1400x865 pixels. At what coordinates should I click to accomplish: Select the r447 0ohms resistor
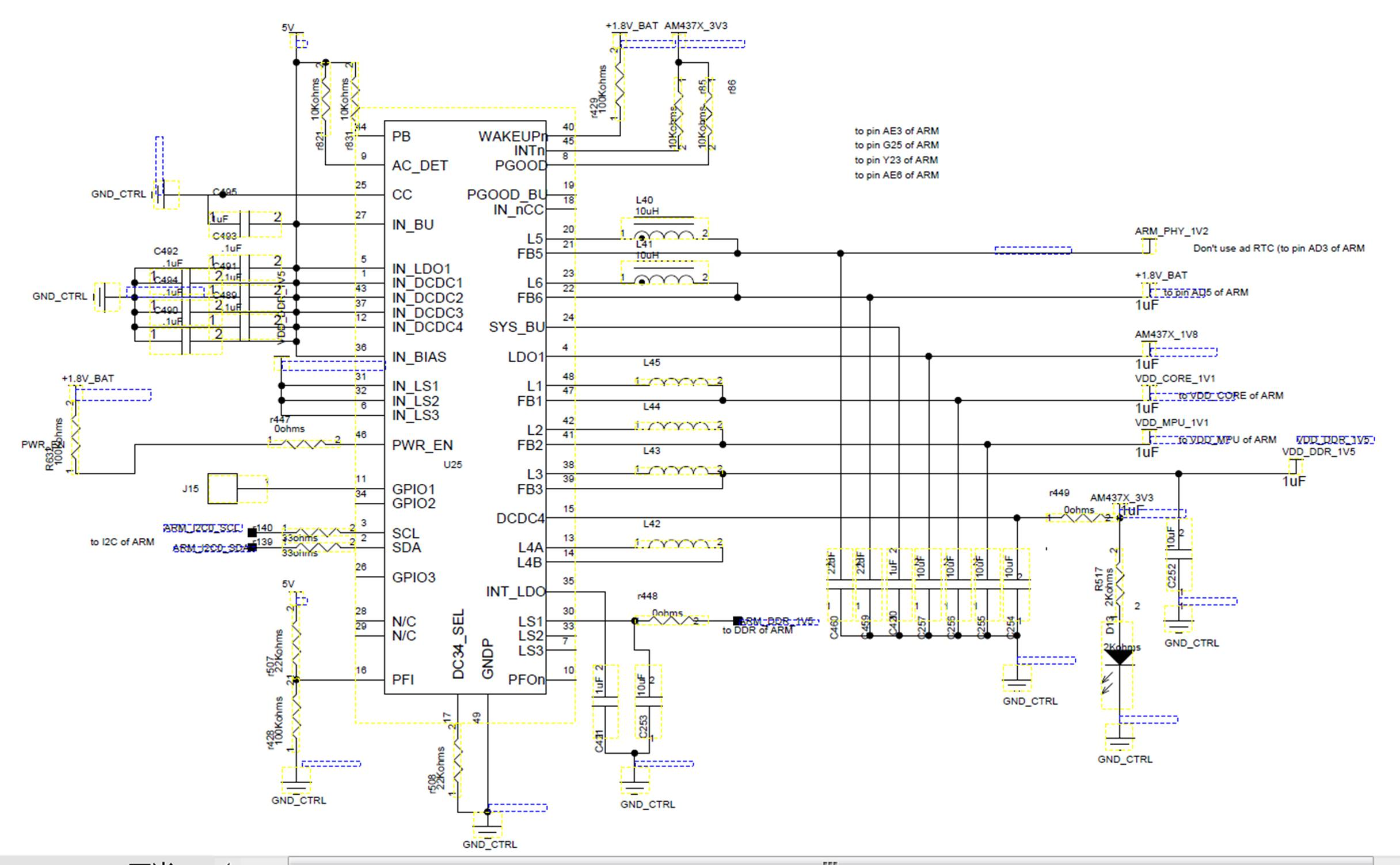tap(304, 443)
